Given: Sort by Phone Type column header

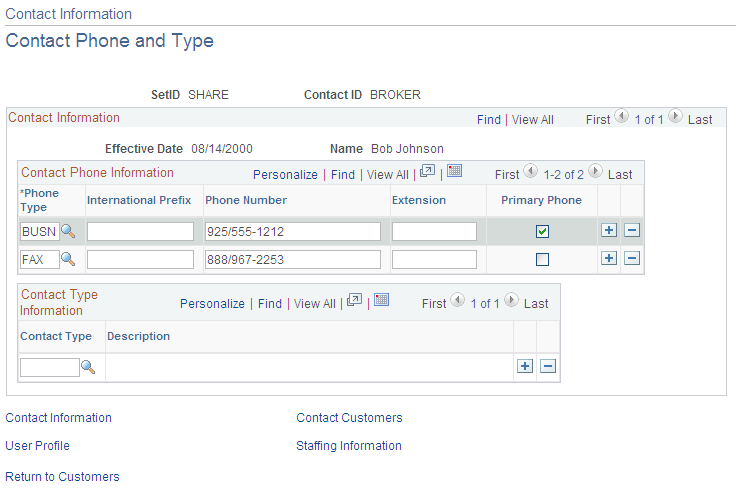Looking at the screenshot, I should tap(40, 200).
